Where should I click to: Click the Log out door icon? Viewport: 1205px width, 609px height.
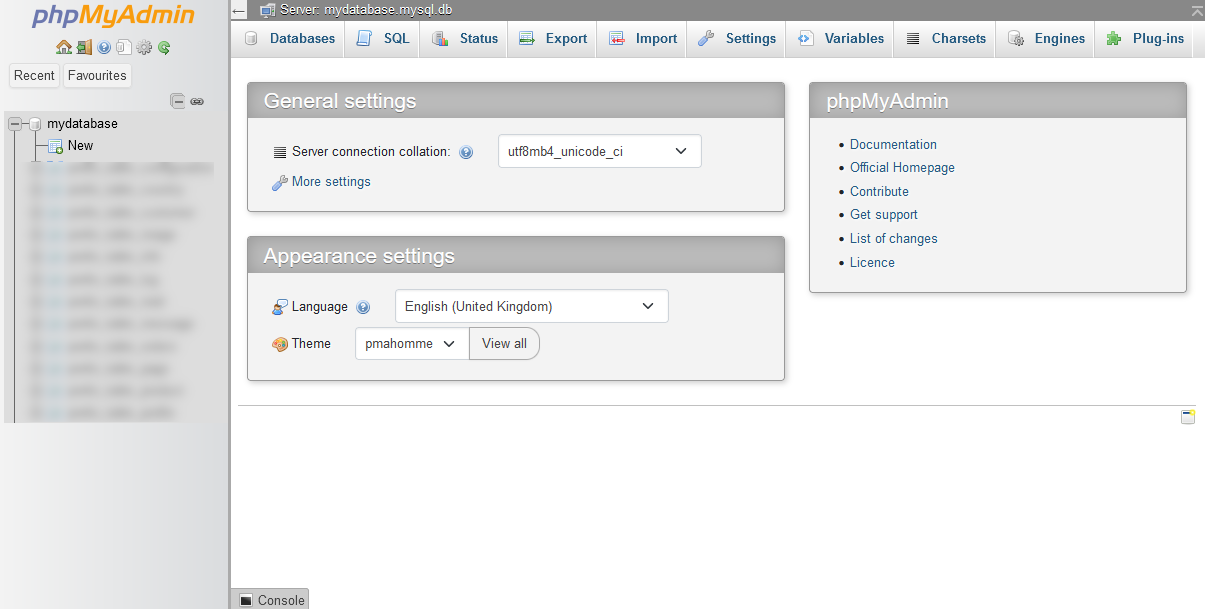pos(84,47)
